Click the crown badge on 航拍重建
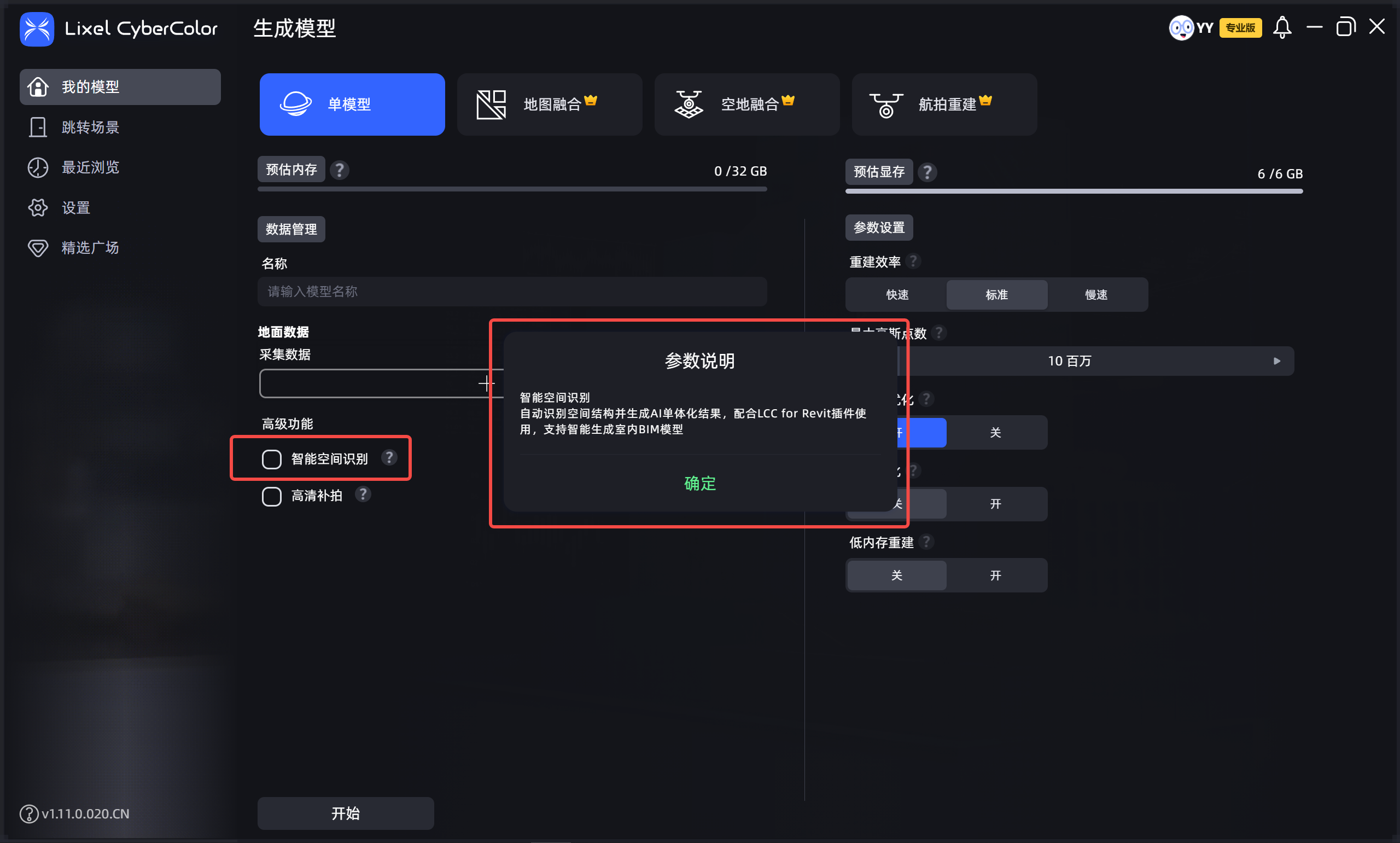The width and height of the screenshot is (1400, 843). 985,100
